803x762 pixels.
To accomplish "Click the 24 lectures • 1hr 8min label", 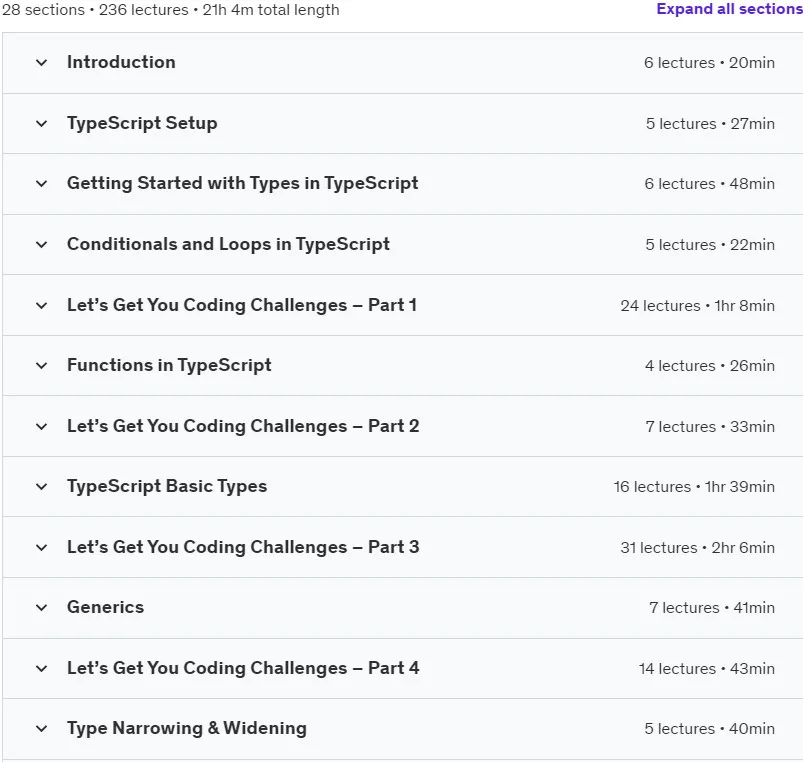I will [698, 306].
